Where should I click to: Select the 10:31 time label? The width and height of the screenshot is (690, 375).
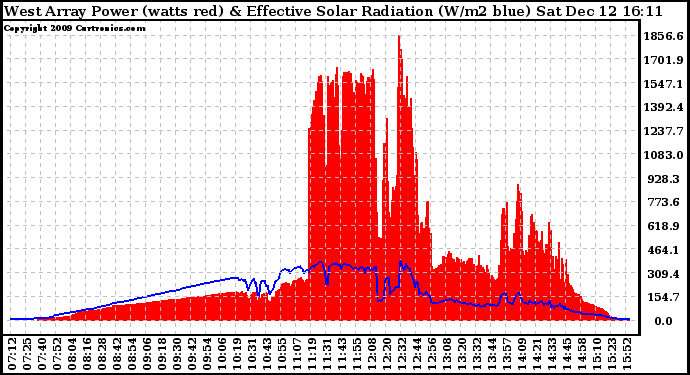252,354
